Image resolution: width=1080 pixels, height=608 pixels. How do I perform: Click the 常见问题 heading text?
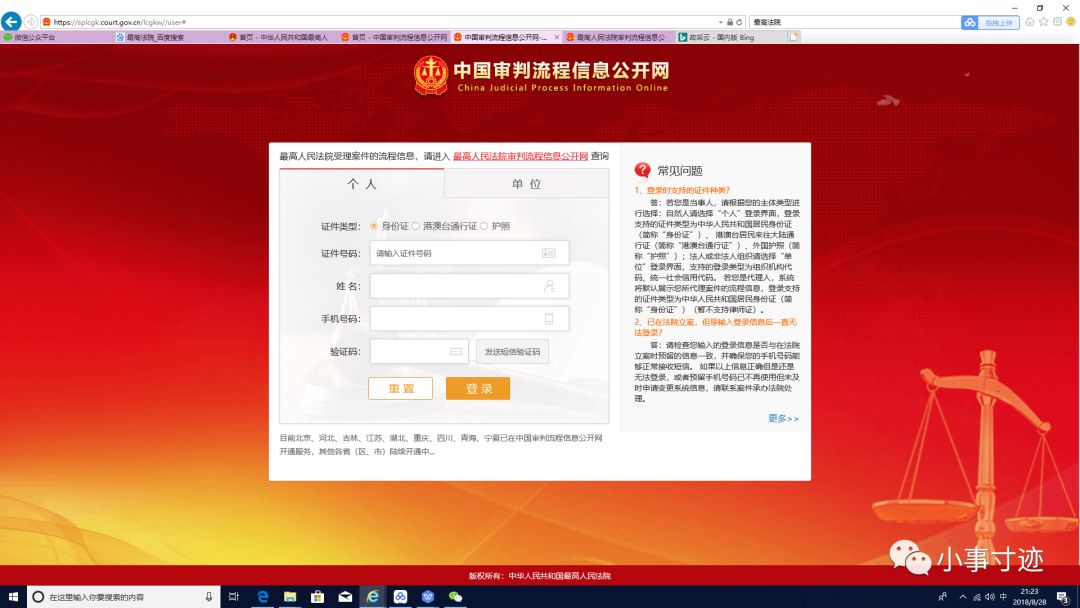point(679,171)
